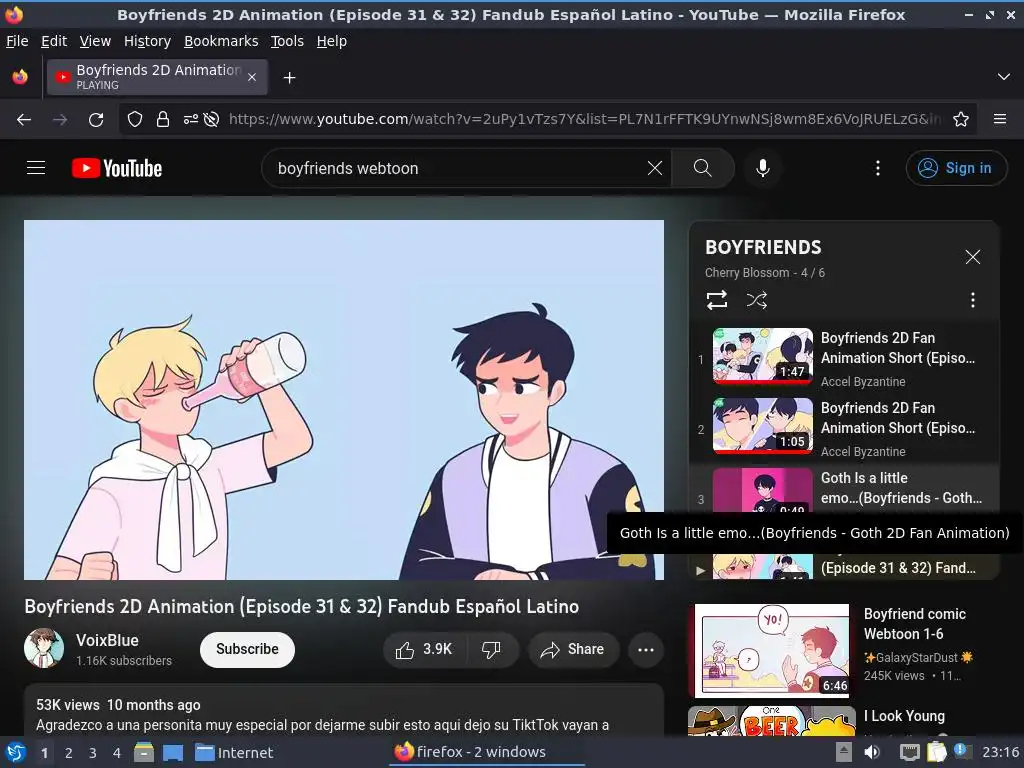Open Boyfriend comic Webtoon 1-6 thumbnail

(772, 650)
